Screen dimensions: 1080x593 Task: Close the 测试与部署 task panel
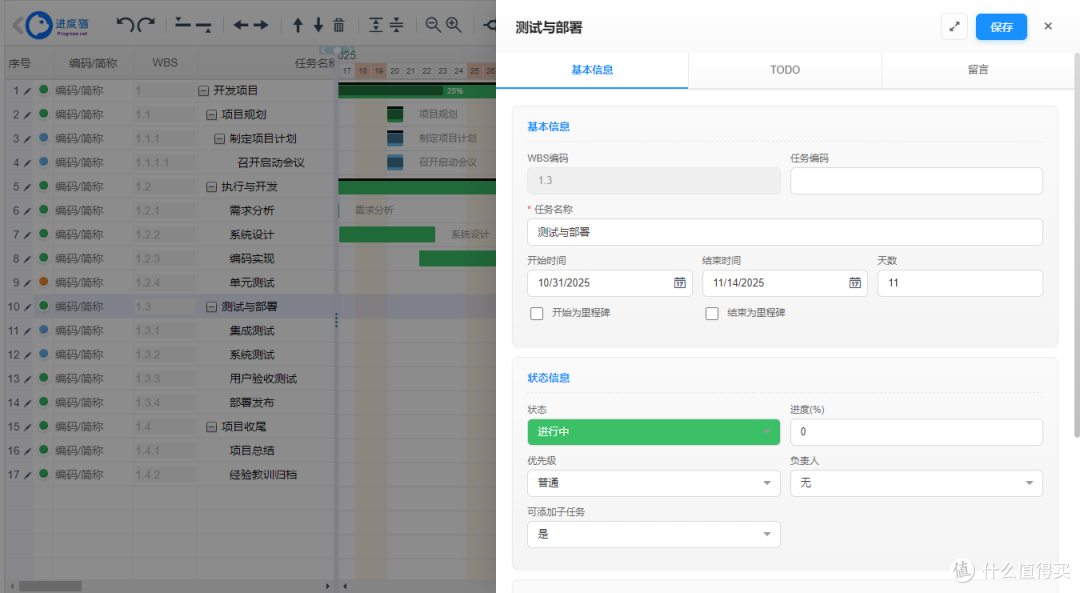coord(1048,26)
